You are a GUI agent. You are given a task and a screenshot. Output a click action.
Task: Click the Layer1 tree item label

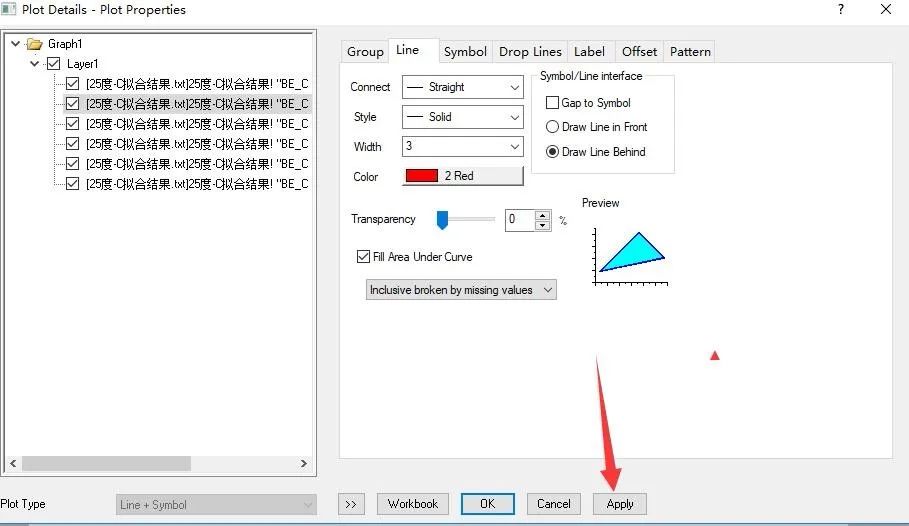point(82,64)
